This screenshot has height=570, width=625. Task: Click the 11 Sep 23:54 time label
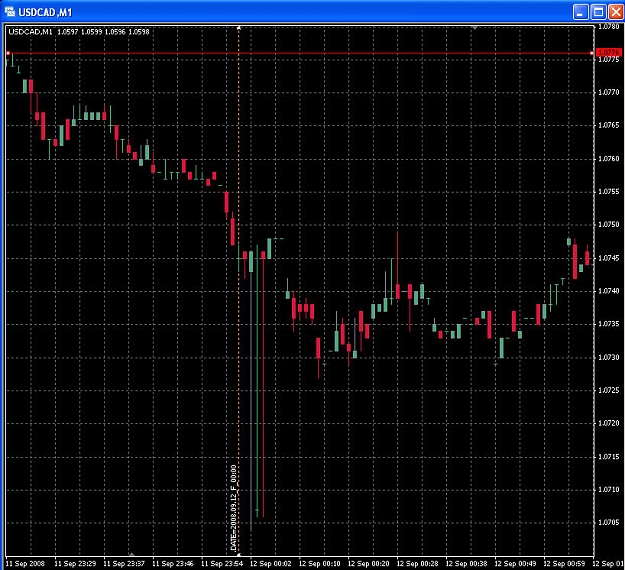(222, 564)
